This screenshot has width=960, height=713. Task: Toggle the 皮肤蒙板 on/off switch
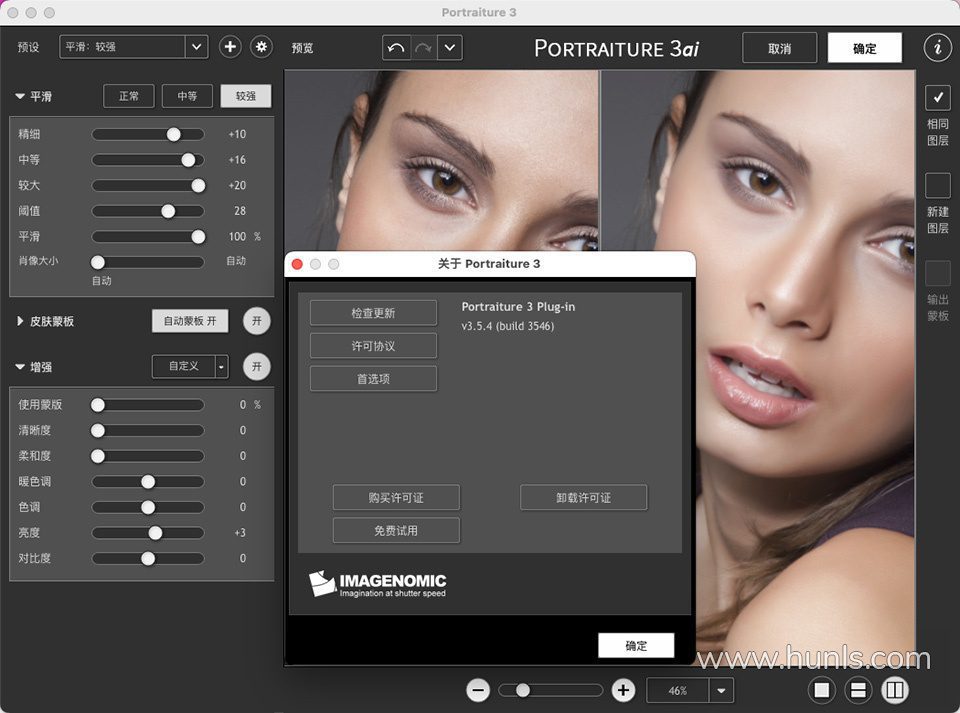[257, 321]
